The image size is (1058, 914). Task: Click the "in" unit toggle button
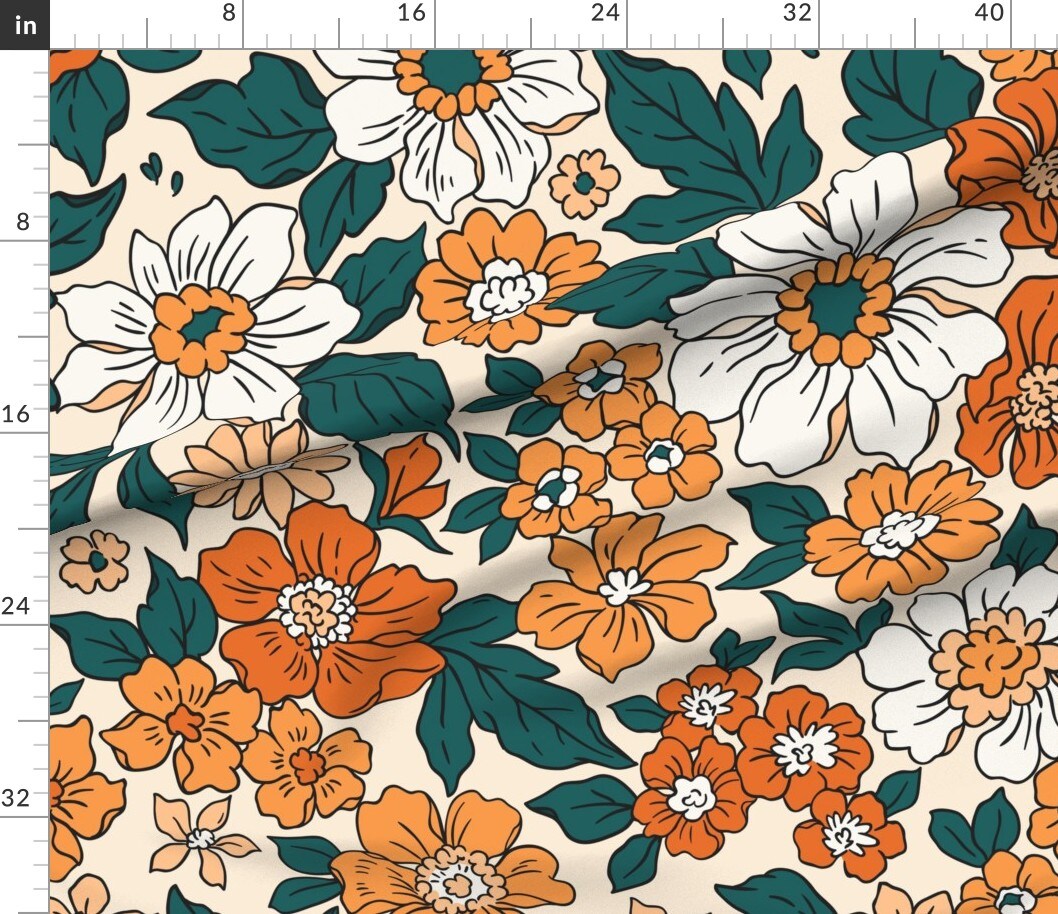(24, 24)
